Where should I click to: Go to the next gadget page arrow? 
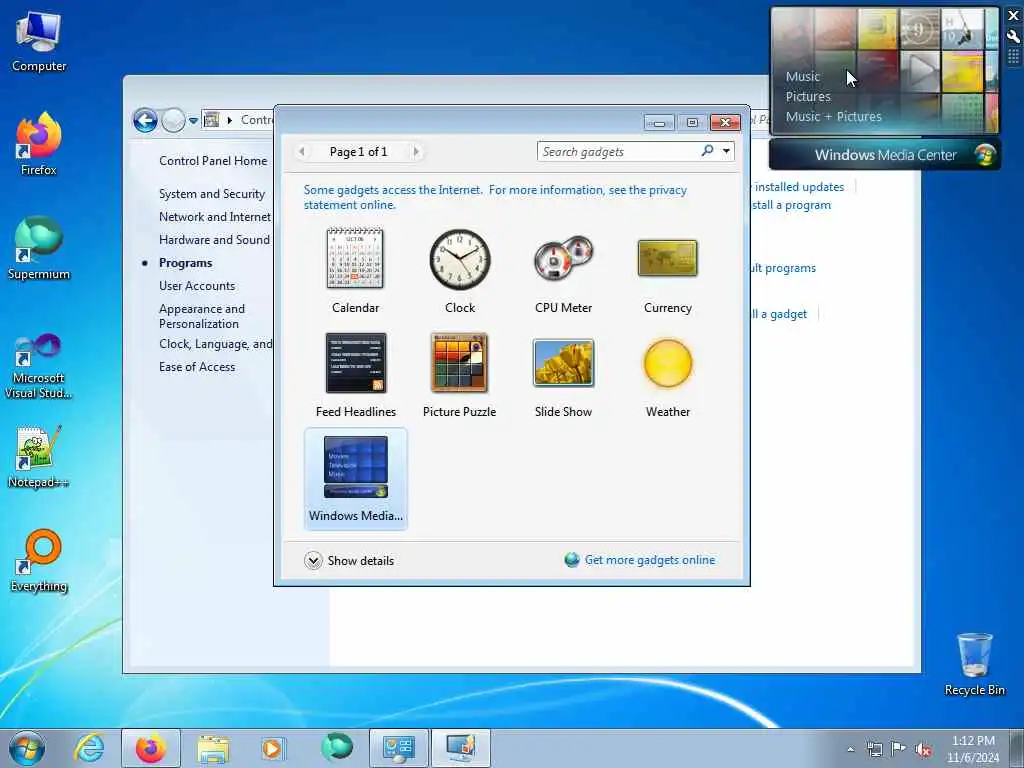point(416,152)
